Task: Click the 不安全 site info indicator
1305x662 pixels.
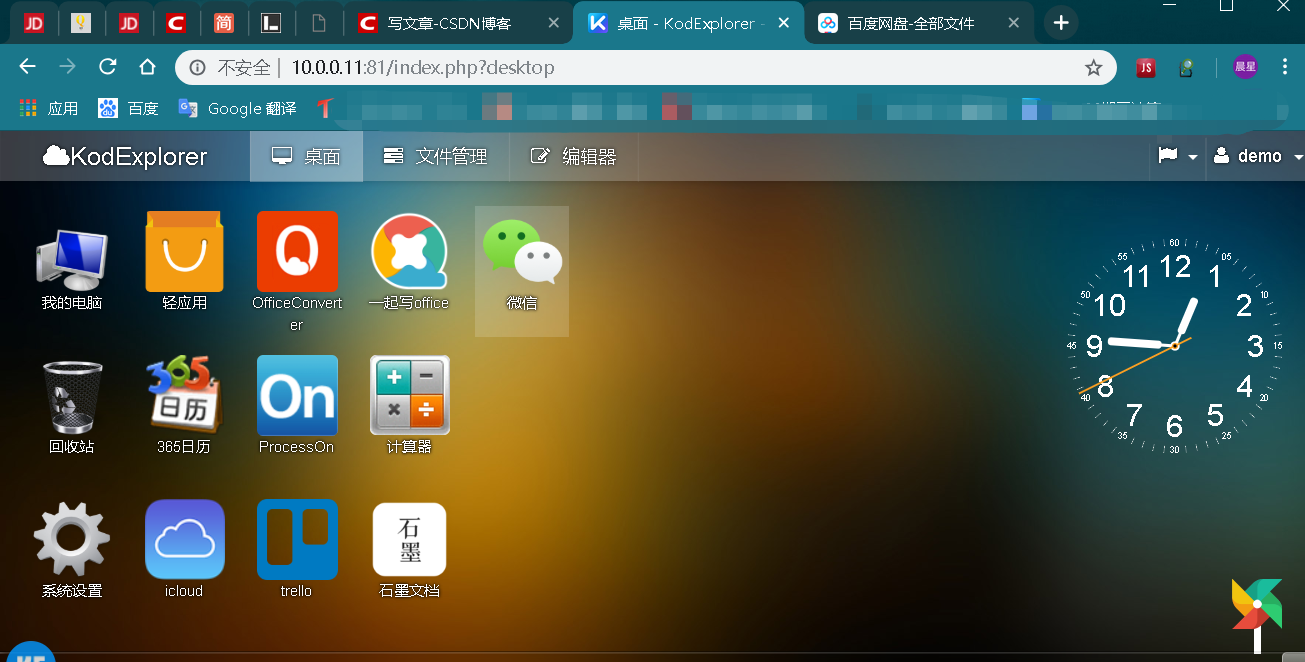Action: point(232,68)
